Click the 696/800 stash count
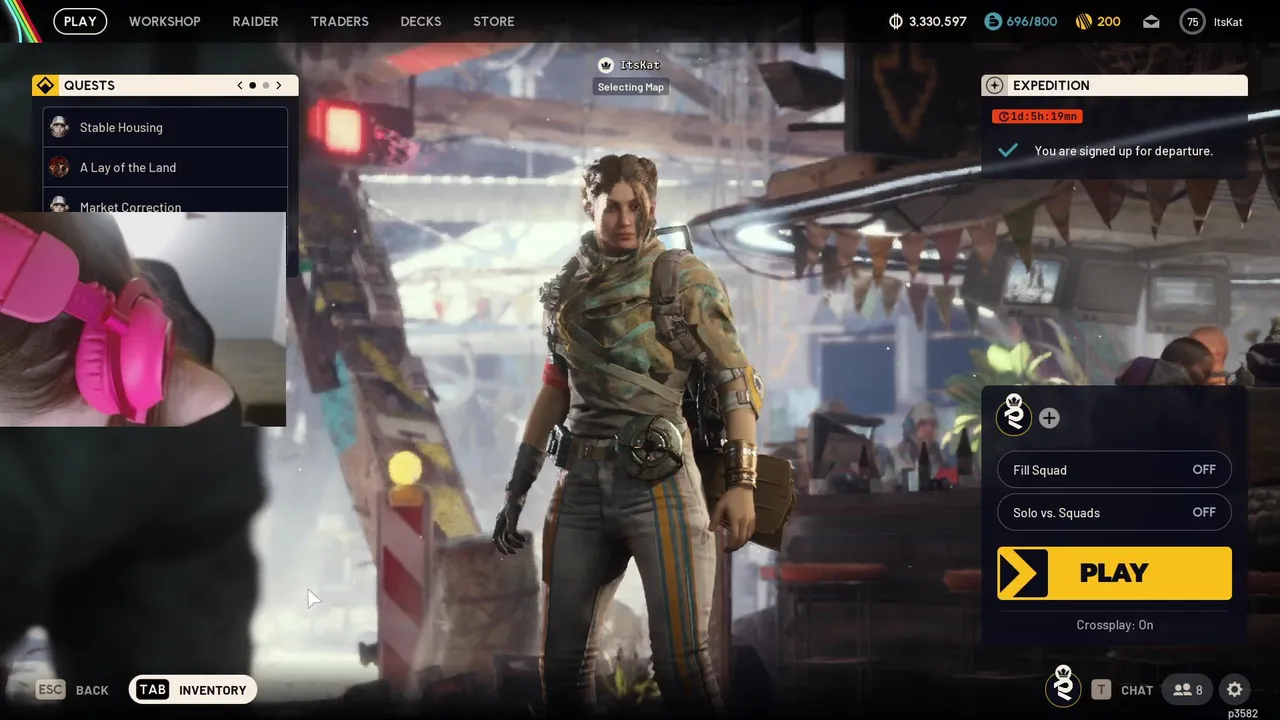This screenshot has height=720, width=1280. coord(1031,21)
